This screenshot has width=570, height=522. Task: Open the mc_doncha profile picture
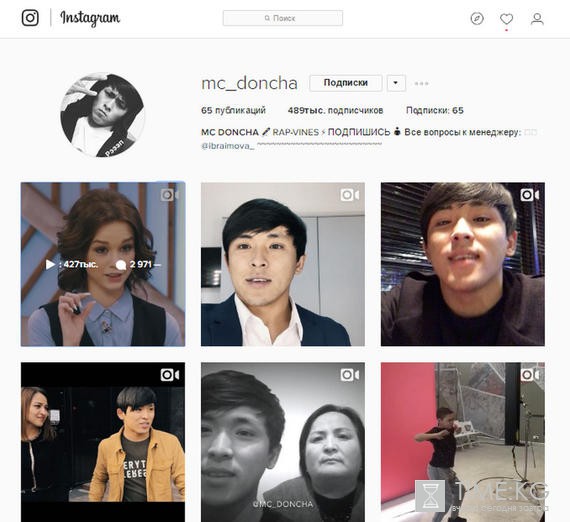(103, 115)
